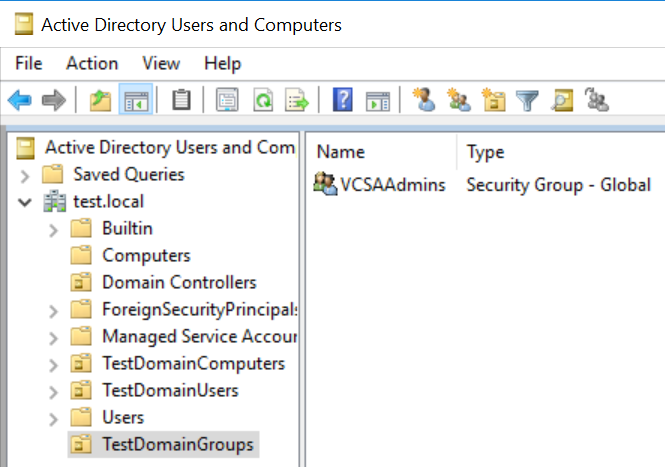Viewport: 665px width, 467px height.
Task: Open the Help menu
Action: (223, 64)
